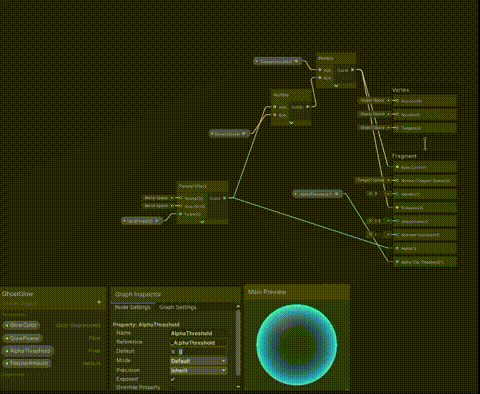Screen dimensions: 480x394
Task: Click the GhostGlow blackboard title
Action: 17,294
